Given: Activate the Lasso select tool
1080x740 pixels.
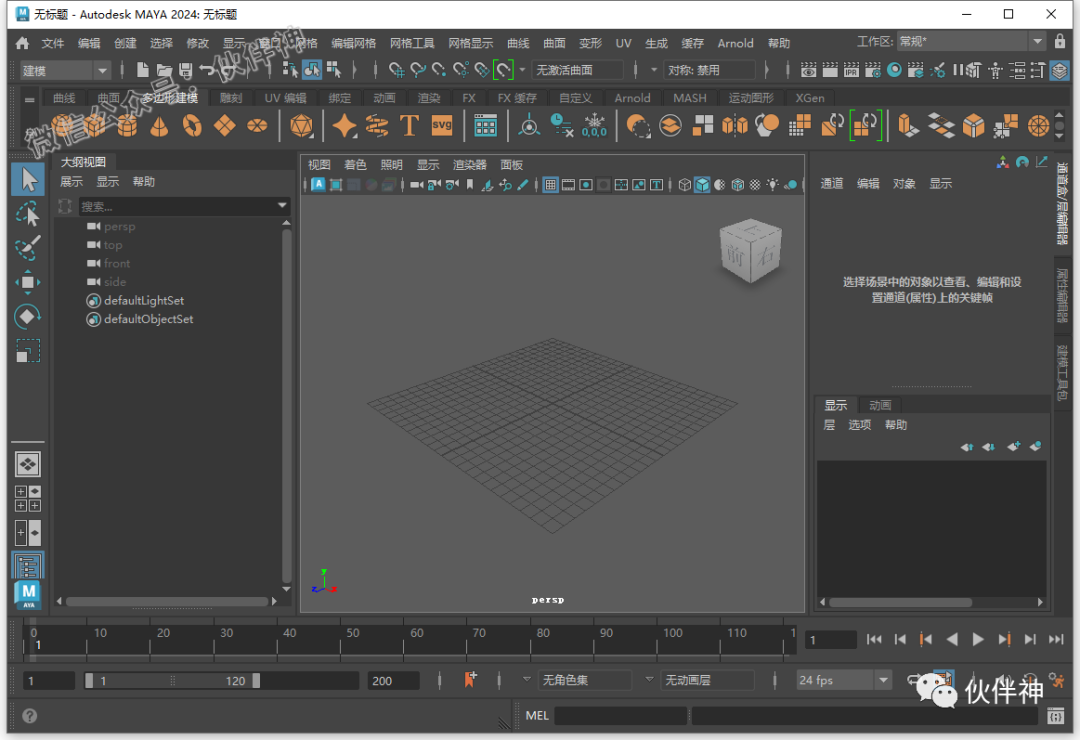Looking at the screenshot, I should tap(28, 214).
